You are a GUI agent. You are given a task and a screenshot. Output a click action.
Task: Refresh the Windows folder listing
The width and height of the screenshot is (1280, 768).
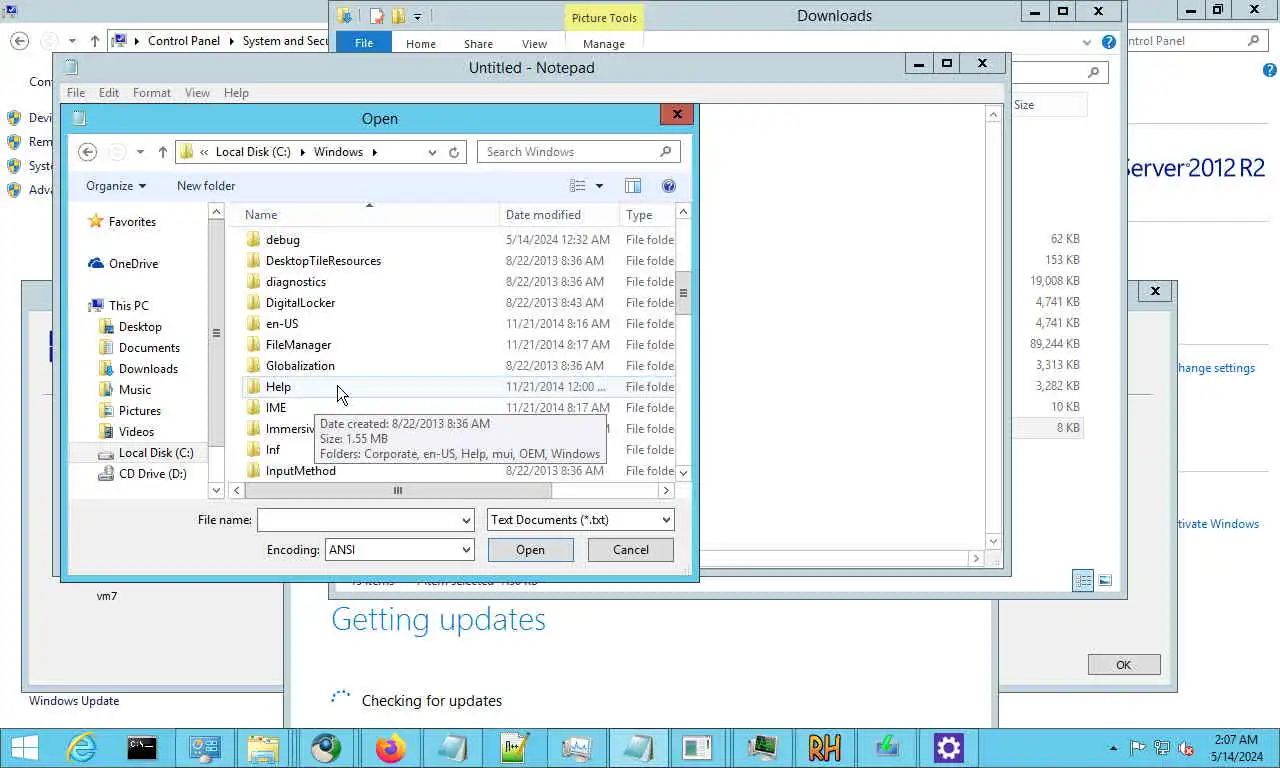click(x=454, y=152)
